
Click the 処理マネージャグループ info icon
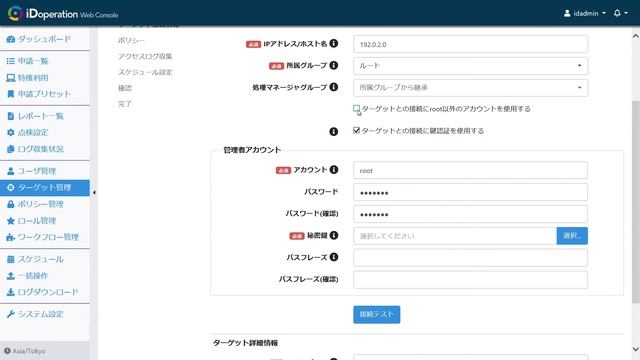333,87
